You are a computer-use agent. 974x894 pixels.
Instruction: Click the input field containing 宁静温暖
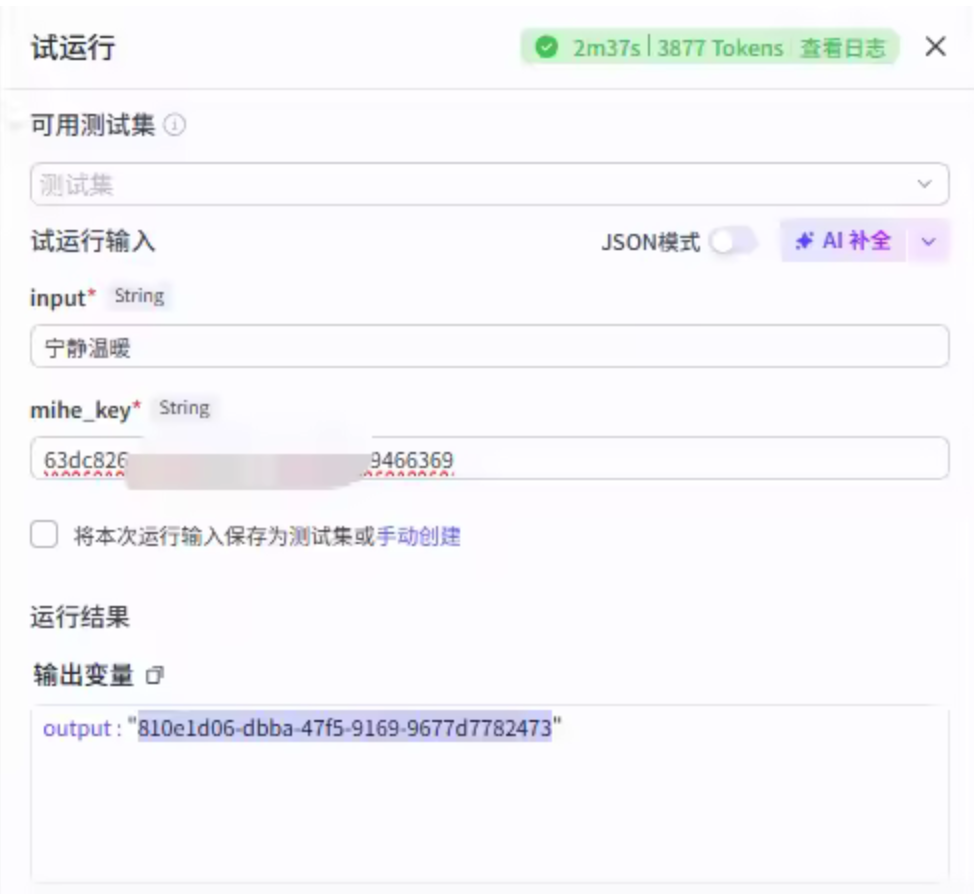pyautogui.click(x=488, y=347)
